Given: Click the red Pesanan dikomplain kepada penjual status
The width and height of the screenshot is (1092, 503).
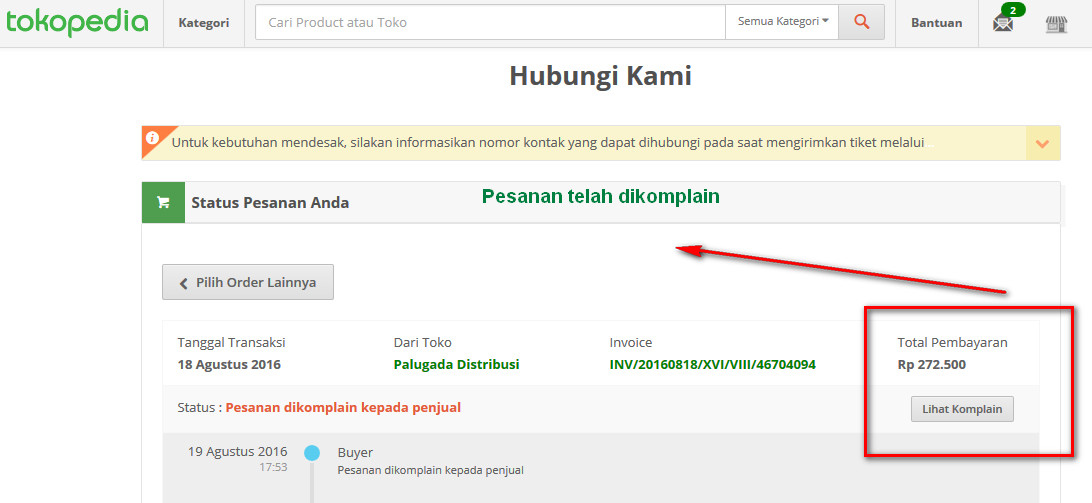Looking at the screenshot, I should [343, 408].
